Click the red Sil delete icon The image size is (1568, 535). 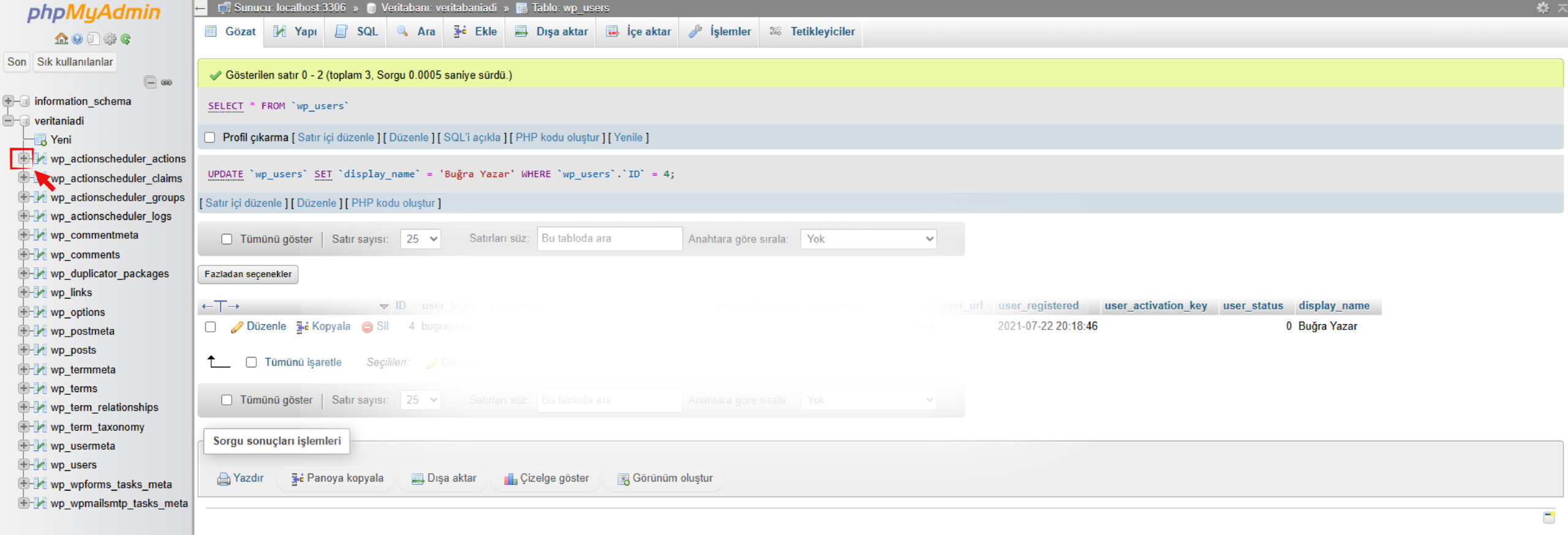pyautogui.click(x=367, y=327)
